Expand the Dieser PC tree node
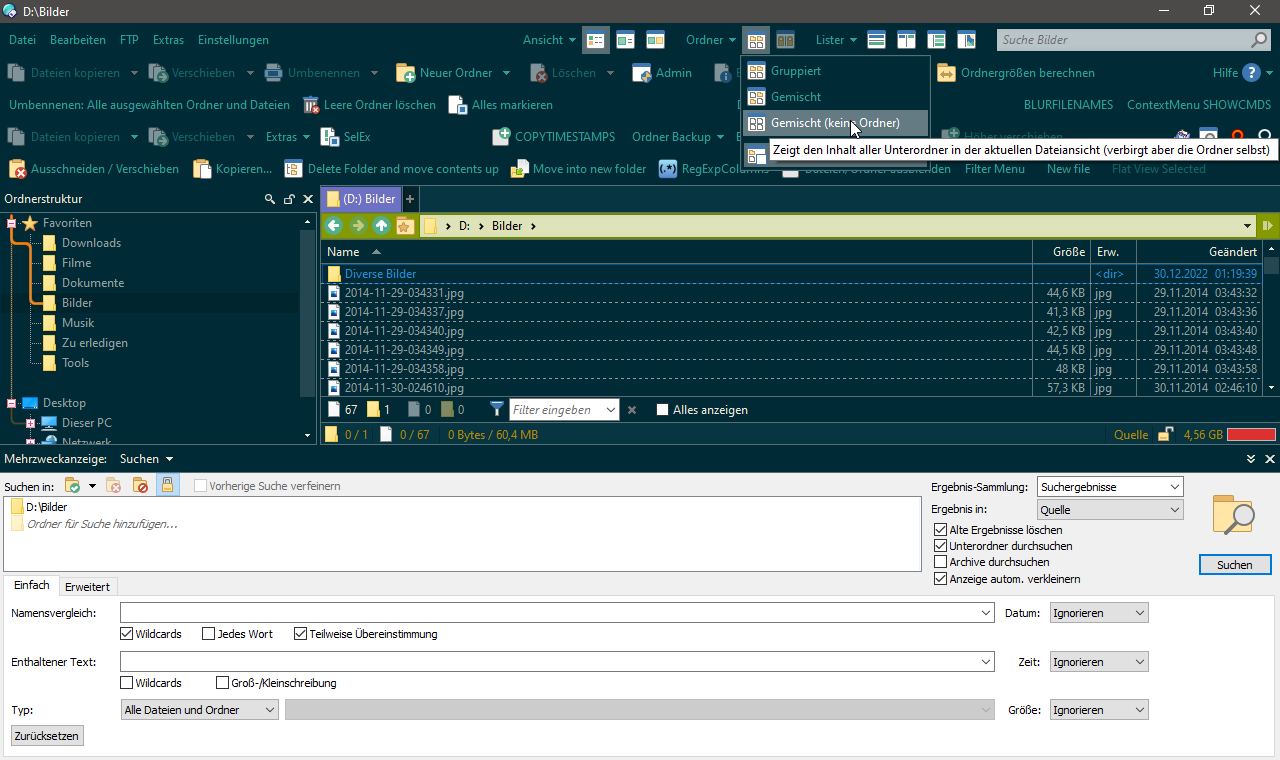 point(30,423)
